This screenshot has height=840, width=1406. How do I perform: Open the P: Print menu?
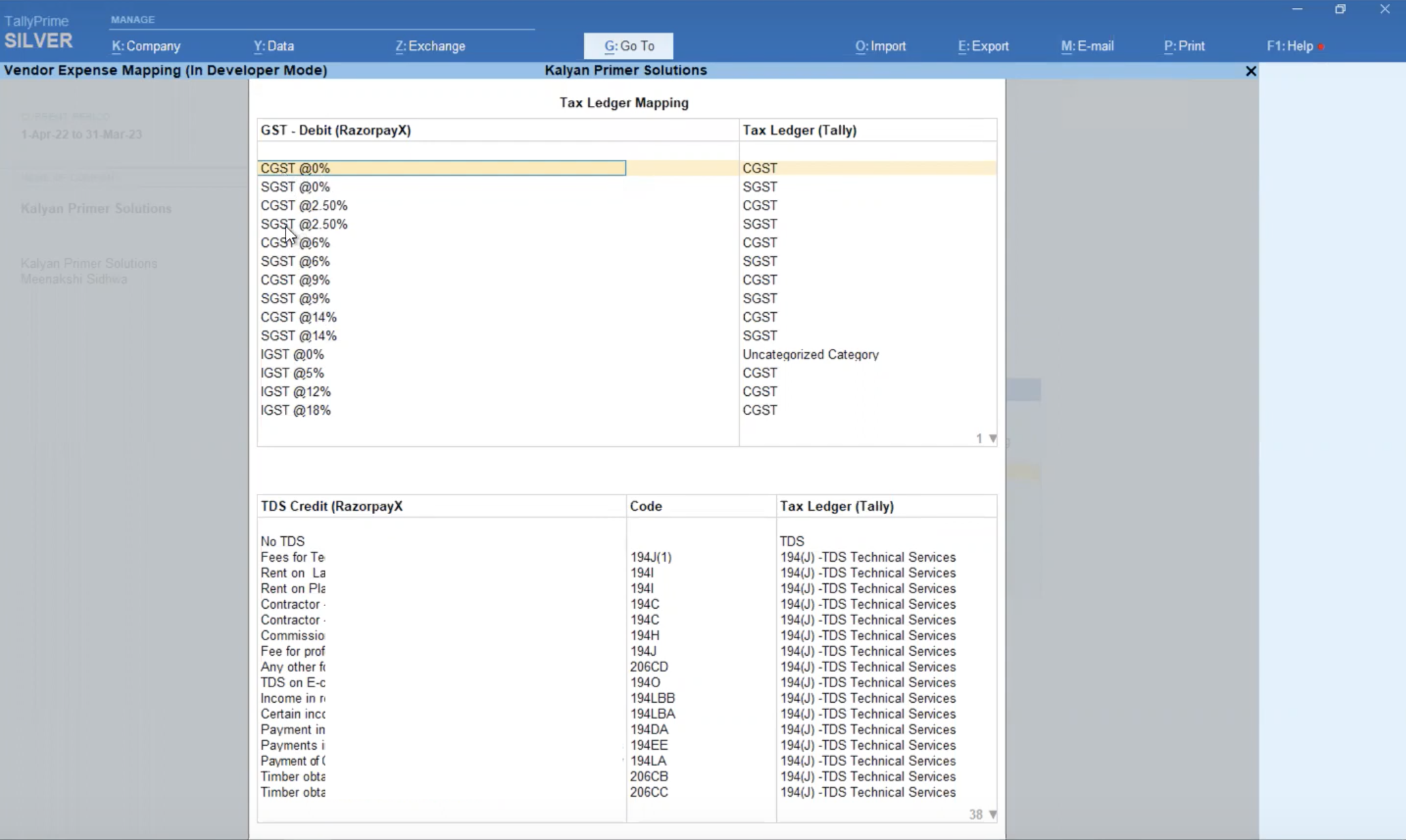point(1184,46)
